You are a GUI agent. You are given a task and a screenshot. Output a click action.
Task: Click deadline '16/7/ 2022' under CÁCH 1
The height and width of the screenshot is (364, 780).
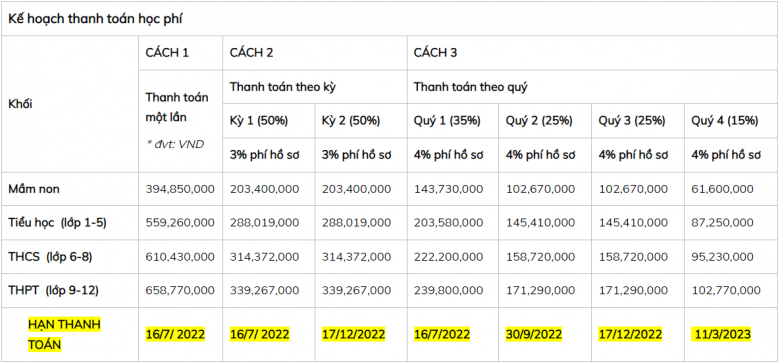pyautogui.click(x=175, y=334)
